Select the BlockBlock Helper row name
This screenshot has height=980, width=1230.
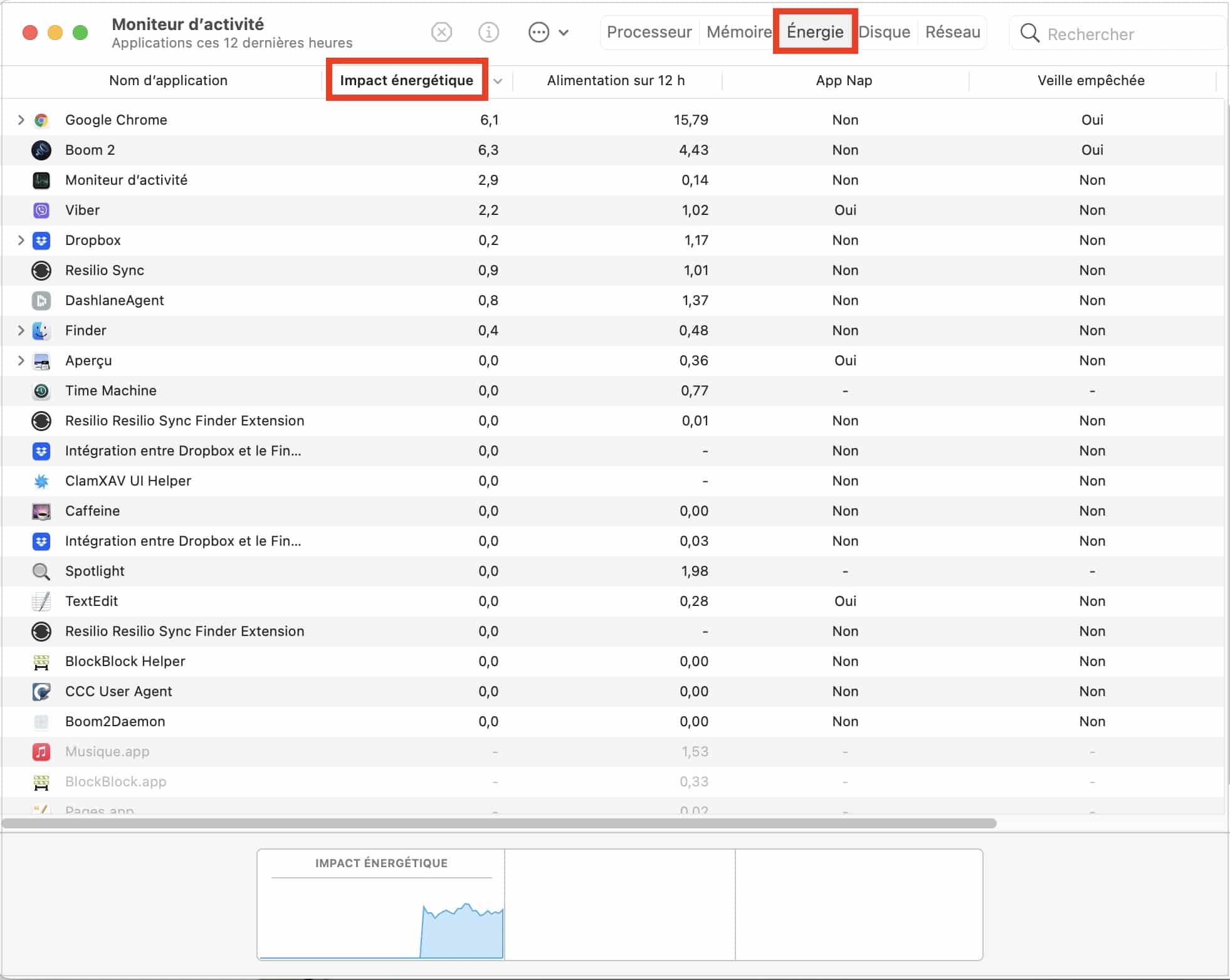[125, 661]
